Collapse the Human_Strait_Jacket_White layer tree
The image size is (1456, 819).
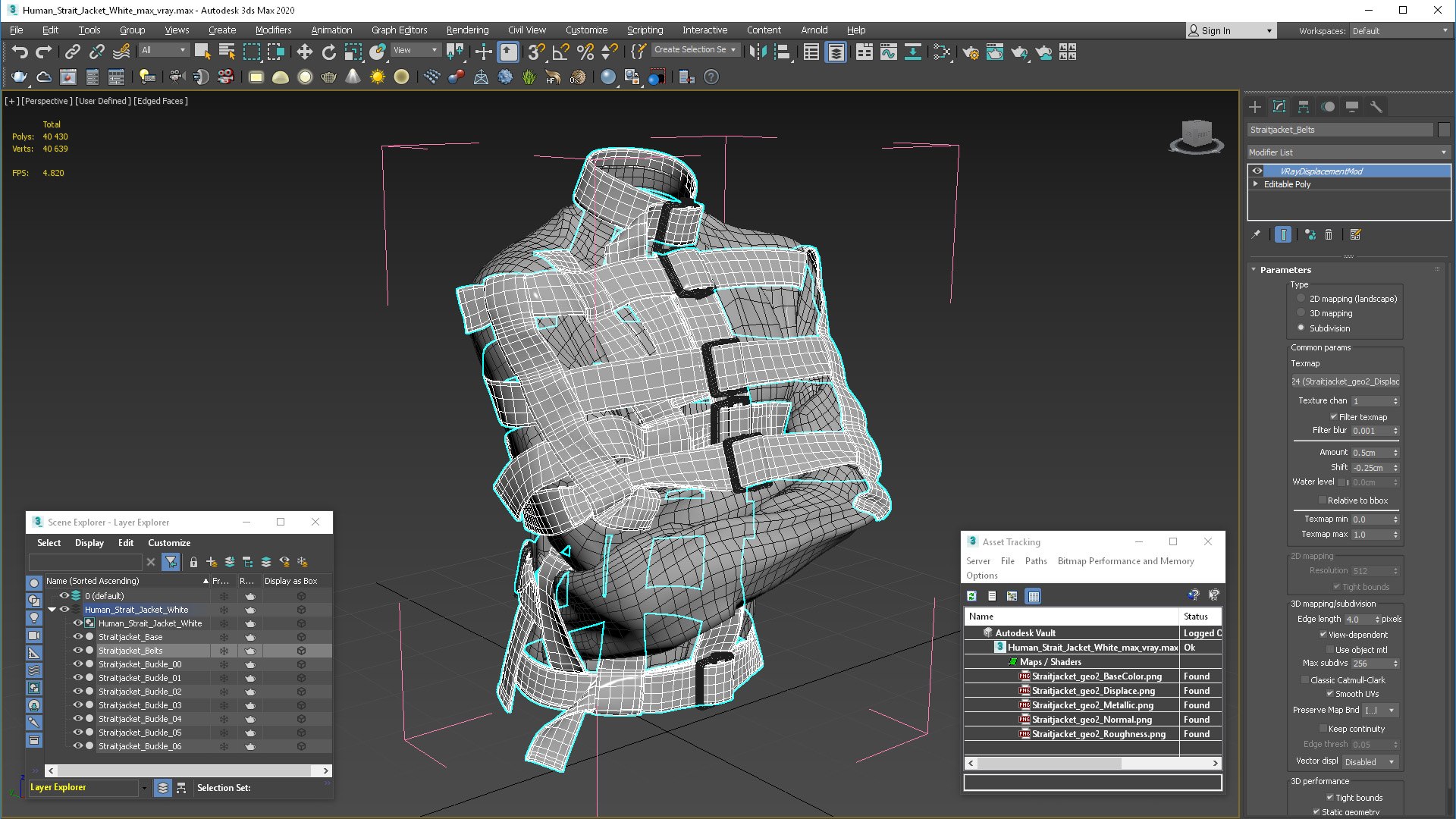point(52,610)
